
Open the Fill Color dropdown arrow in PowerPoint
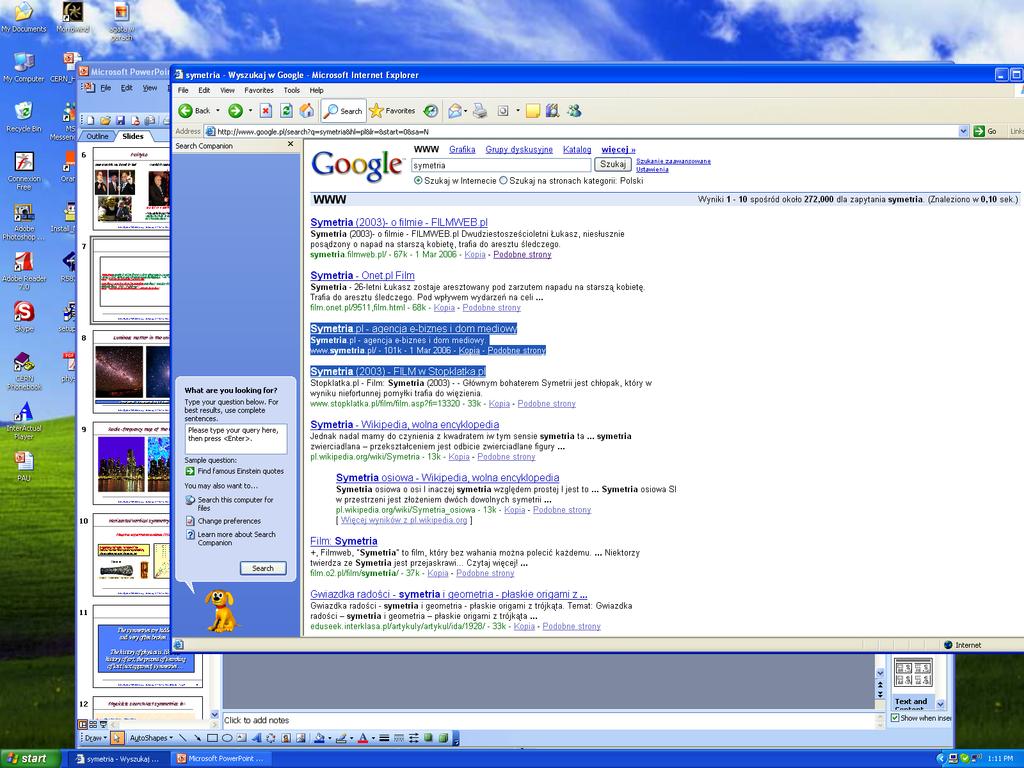329,738
